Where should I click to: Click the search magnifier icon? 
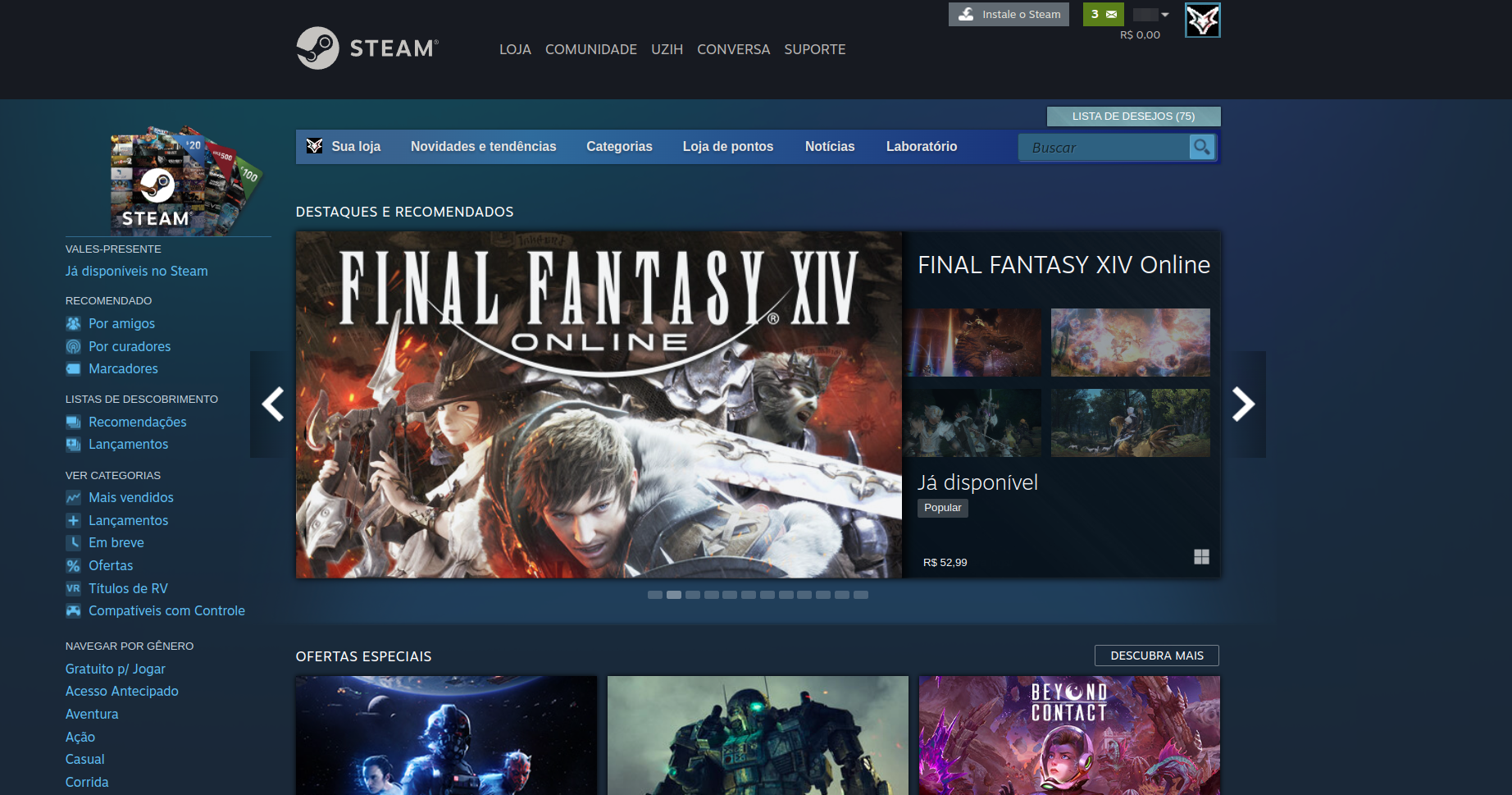(x=1201, y=148)
